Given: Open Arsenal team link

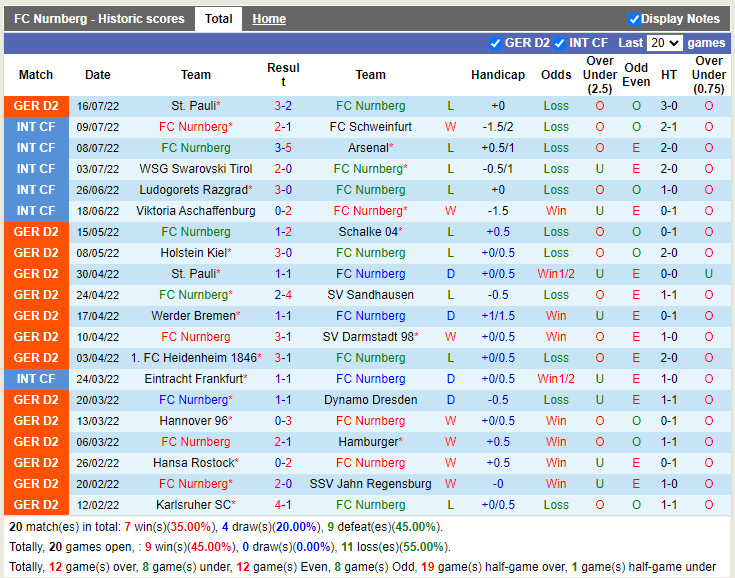Looking at the screenshot, I should point(368,148).
